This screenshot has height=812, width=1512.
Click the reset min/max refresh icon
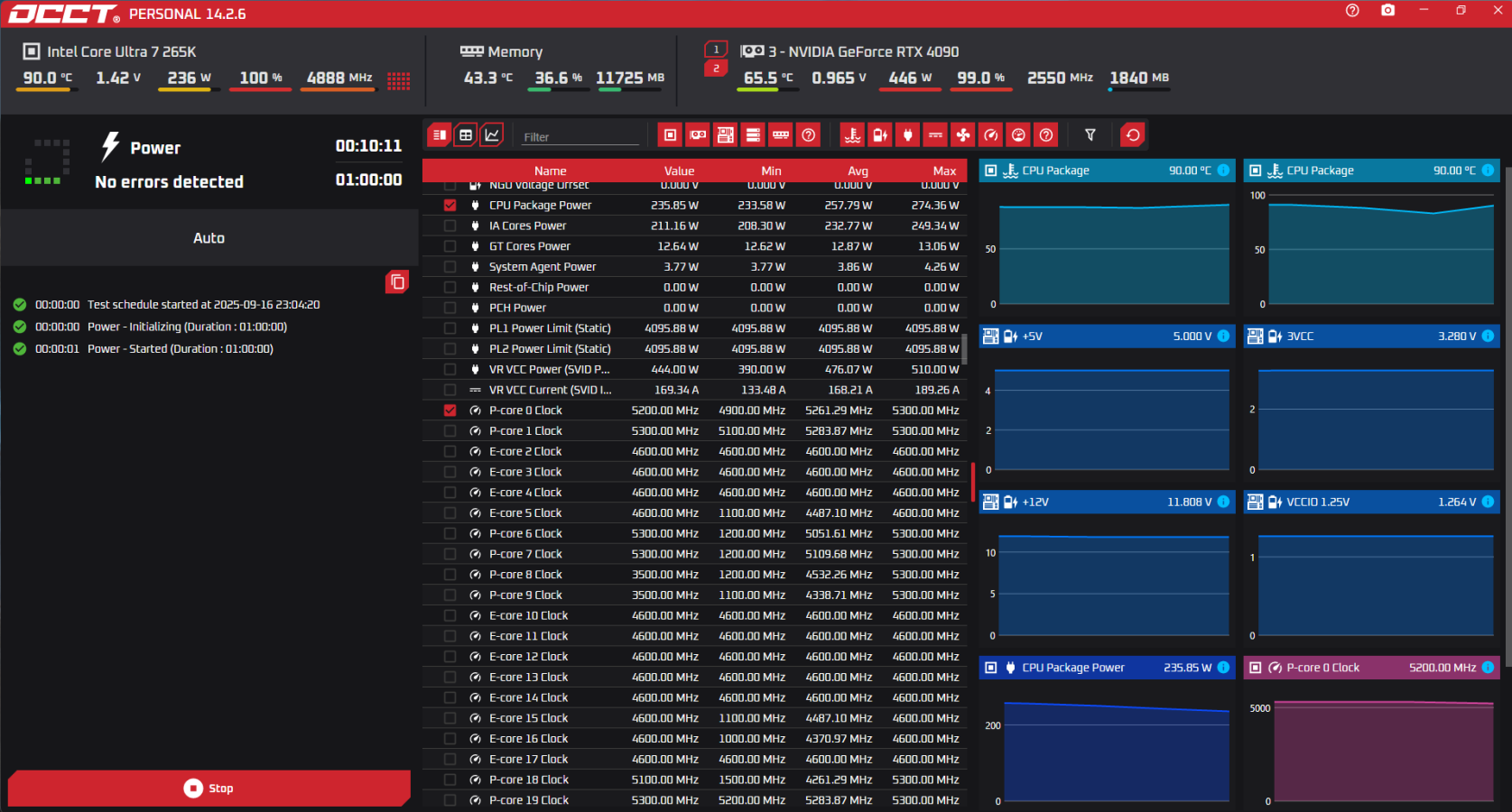[1133, 135]
